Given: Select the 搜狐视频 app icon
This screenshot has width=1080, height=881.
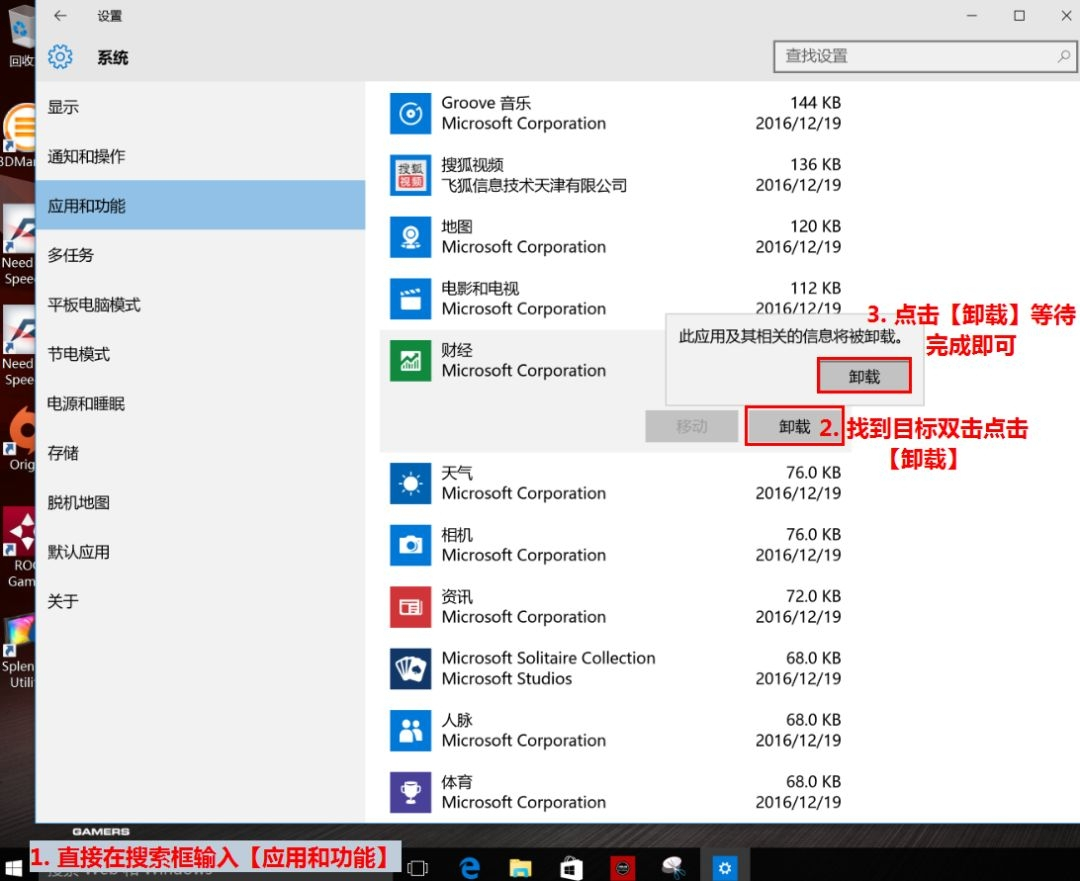Looking at the screenshot, I should pyautogui.click(x=410, y=175).
